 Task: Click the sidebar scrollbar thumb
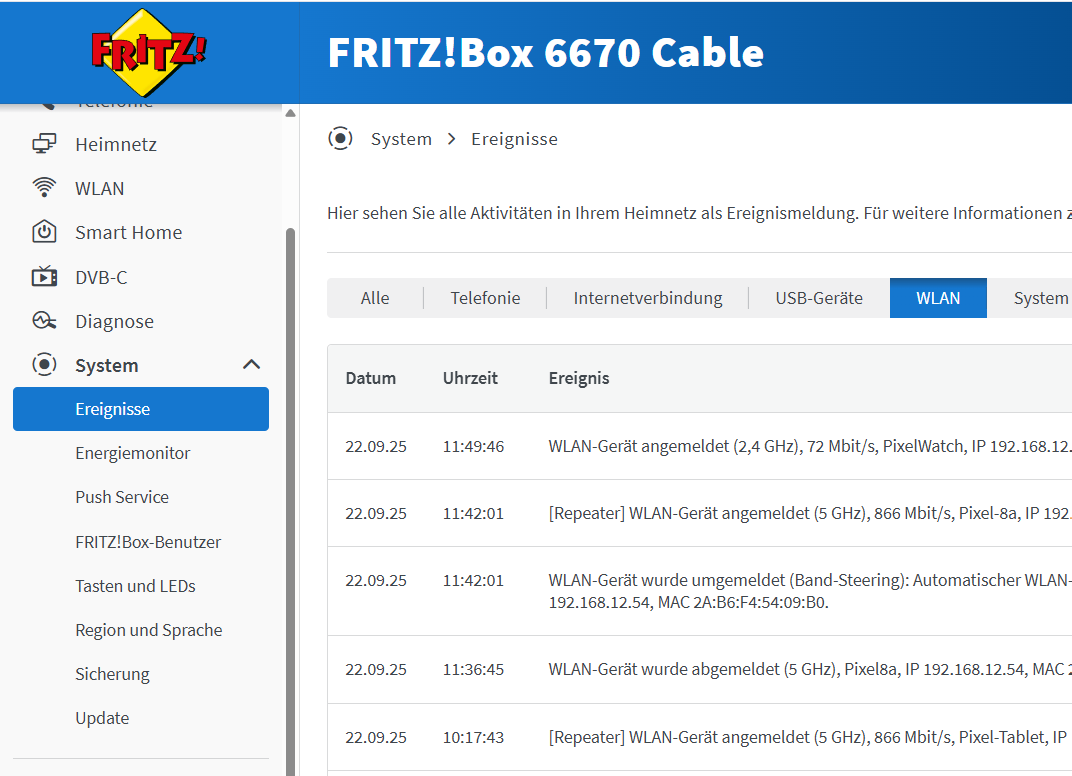(291, 501)
